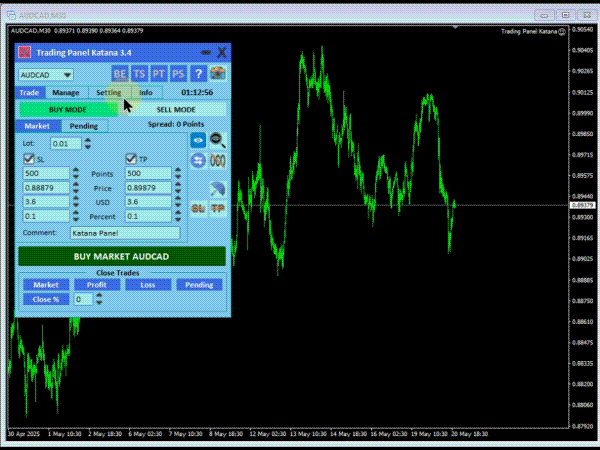The height and width of the screenshot is (450, 600).
Task: Click the TS trailing stop icon
Action: [139, 73]
